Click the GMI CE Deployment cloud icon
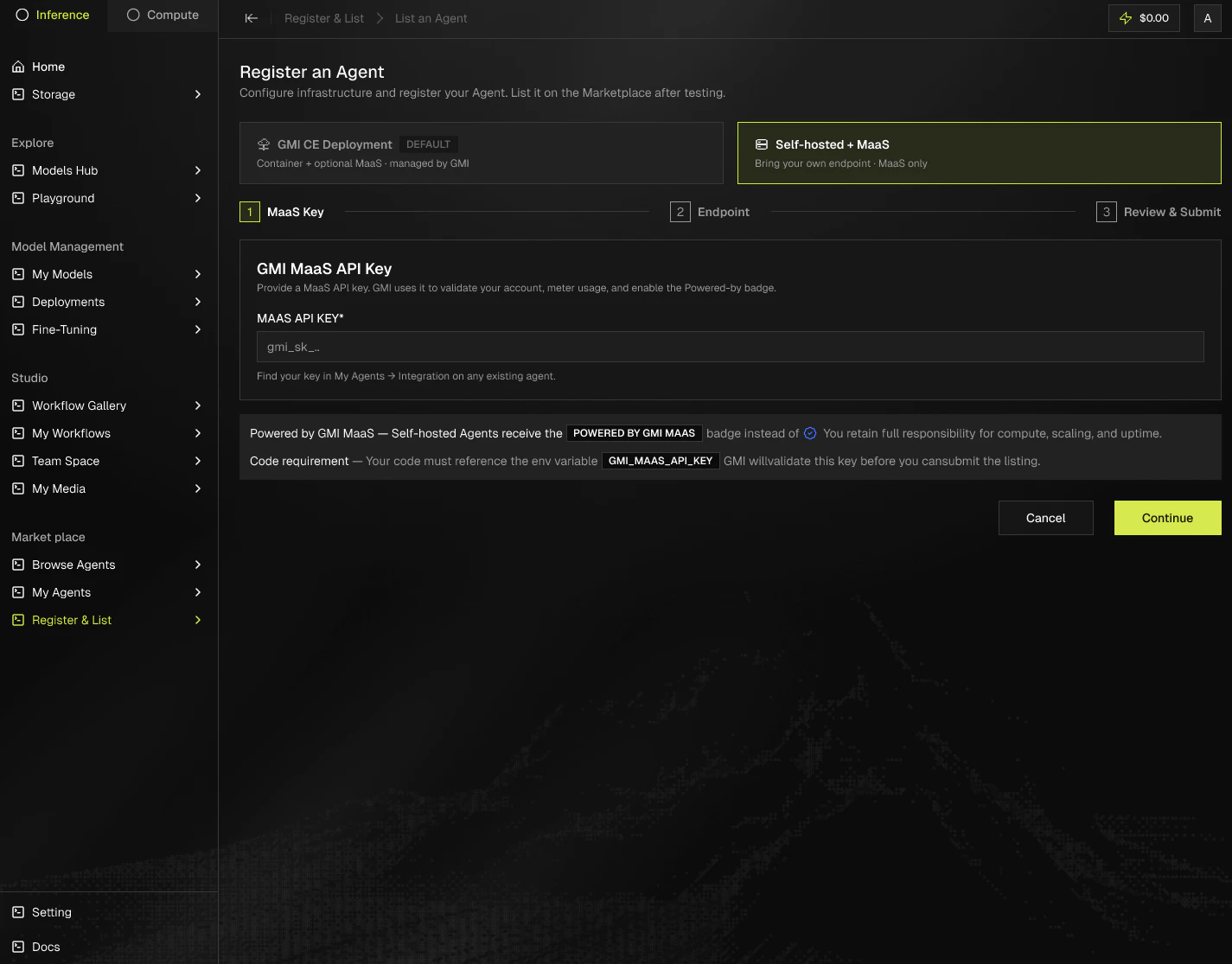Image resolution: width=1232 pixels, height=964 pixels. coord(264,144)
